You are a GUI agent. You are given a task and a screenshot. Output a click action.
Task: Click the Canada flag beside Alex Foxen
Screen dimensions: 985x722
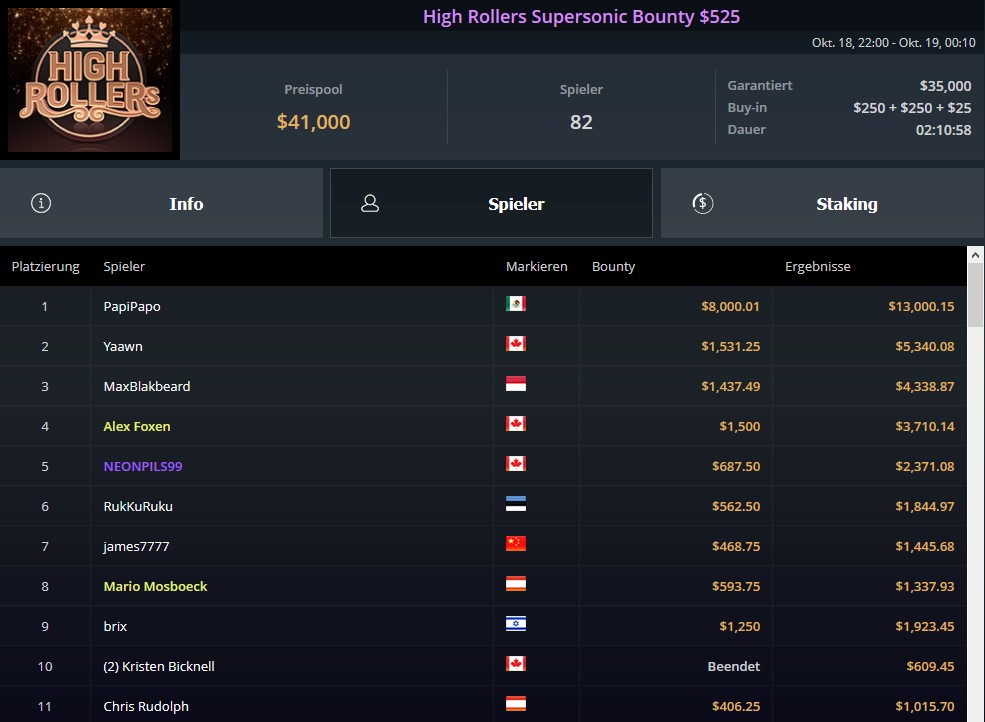coord(516,424)
